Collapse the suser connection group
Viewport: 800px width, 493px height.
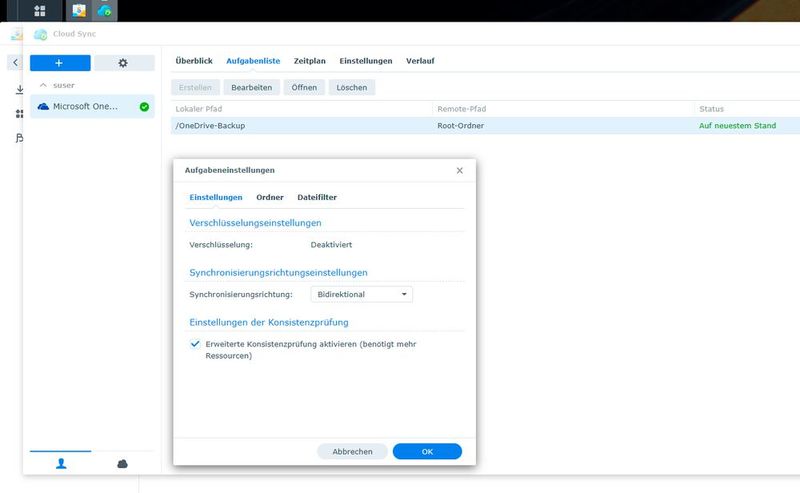(x=43, y=85)
